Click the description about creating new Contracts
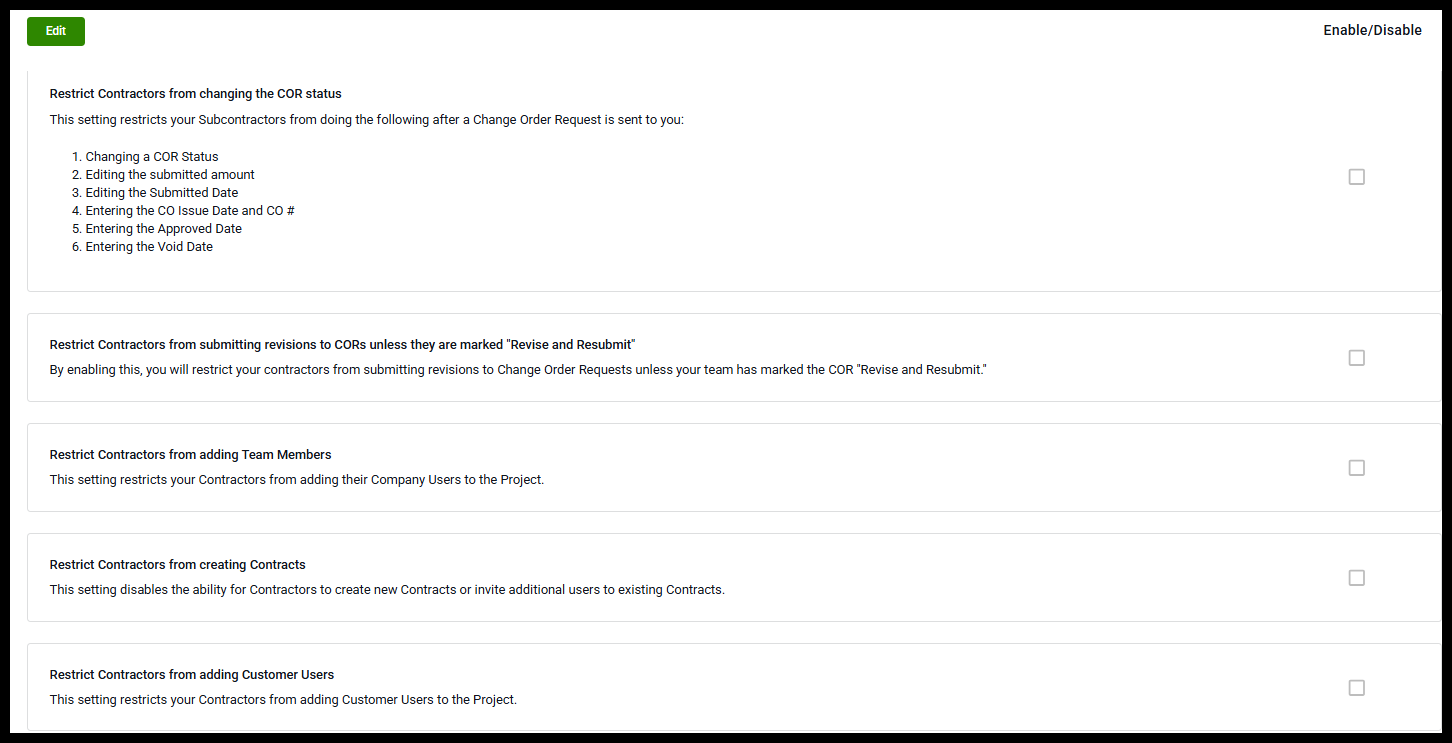 (387, 590)
